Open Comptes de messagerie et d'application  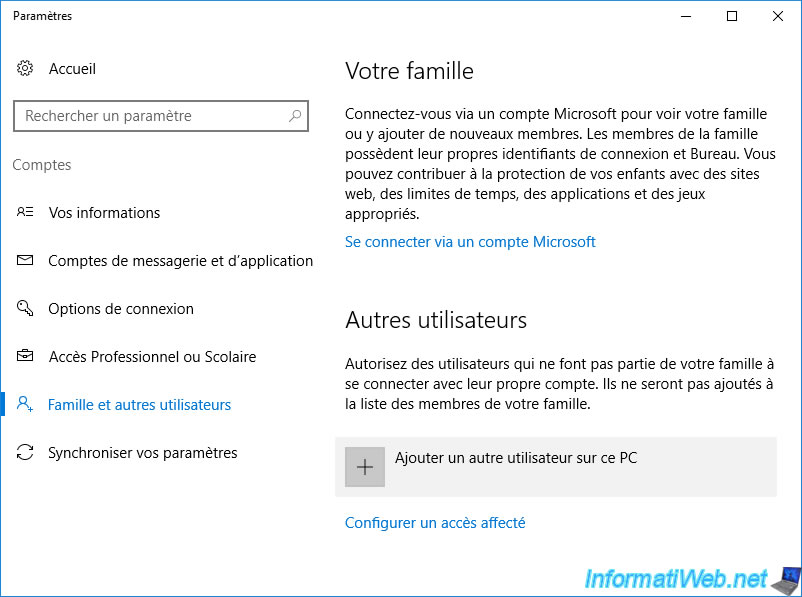tap(180, 261)
